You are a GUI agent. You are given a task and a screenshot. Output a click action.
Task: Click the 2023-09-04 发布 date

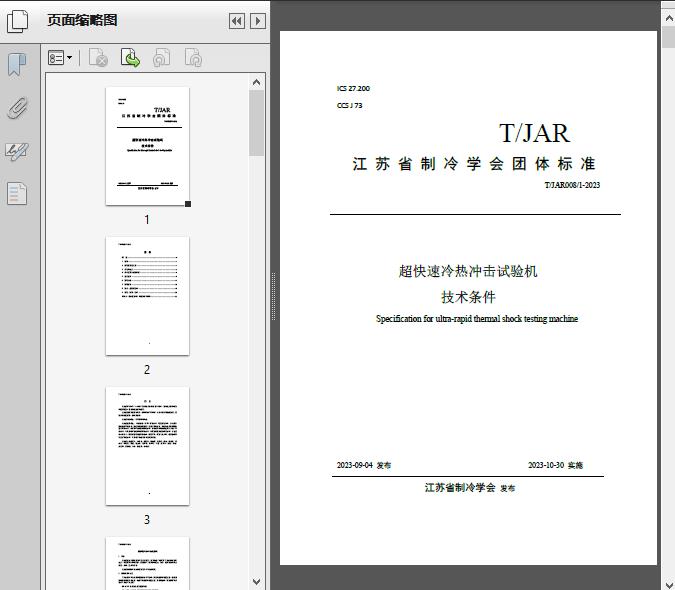364,465
